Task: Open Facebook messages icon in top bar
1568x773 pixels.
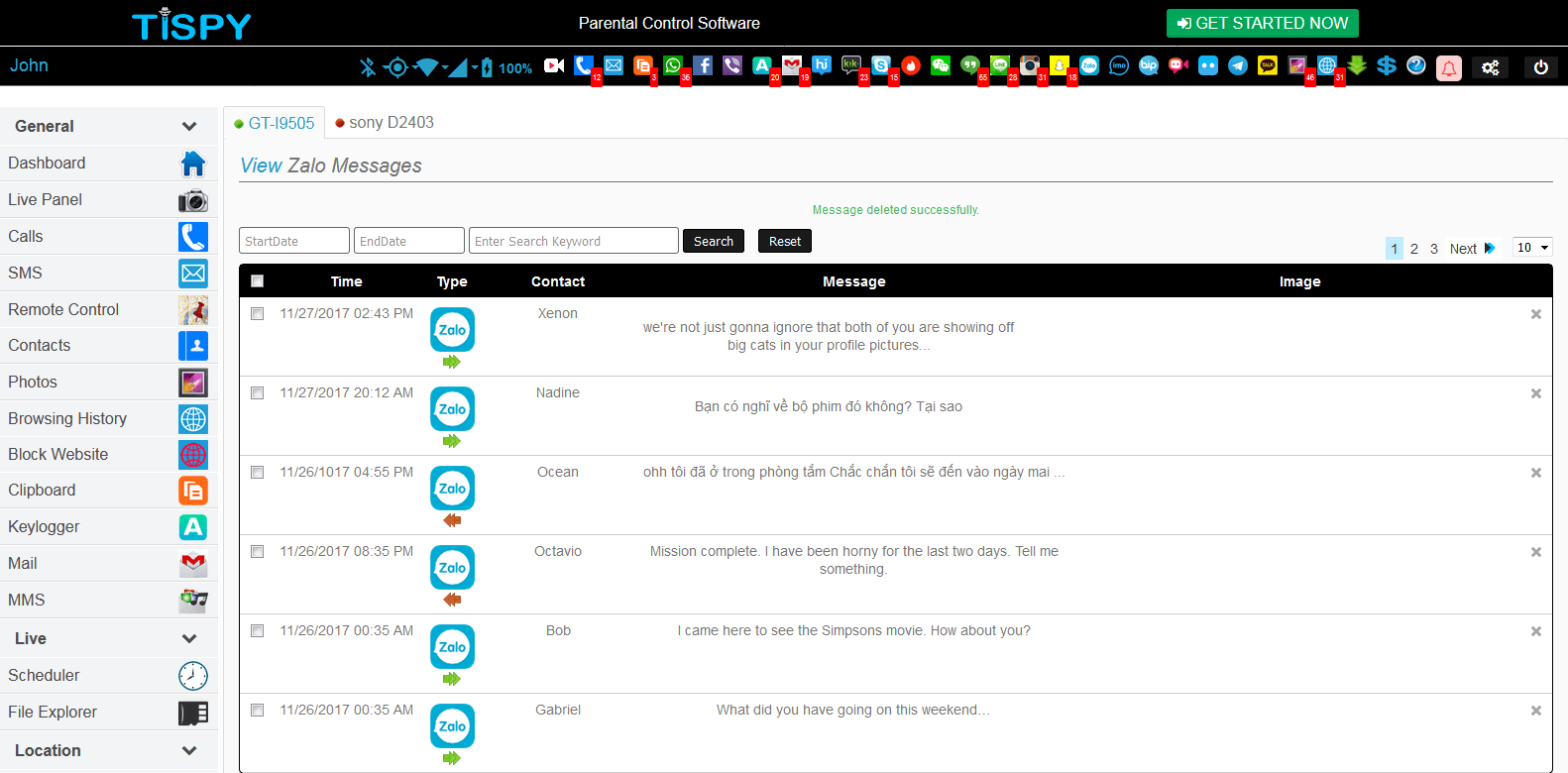Action: (x=703, y=65)
